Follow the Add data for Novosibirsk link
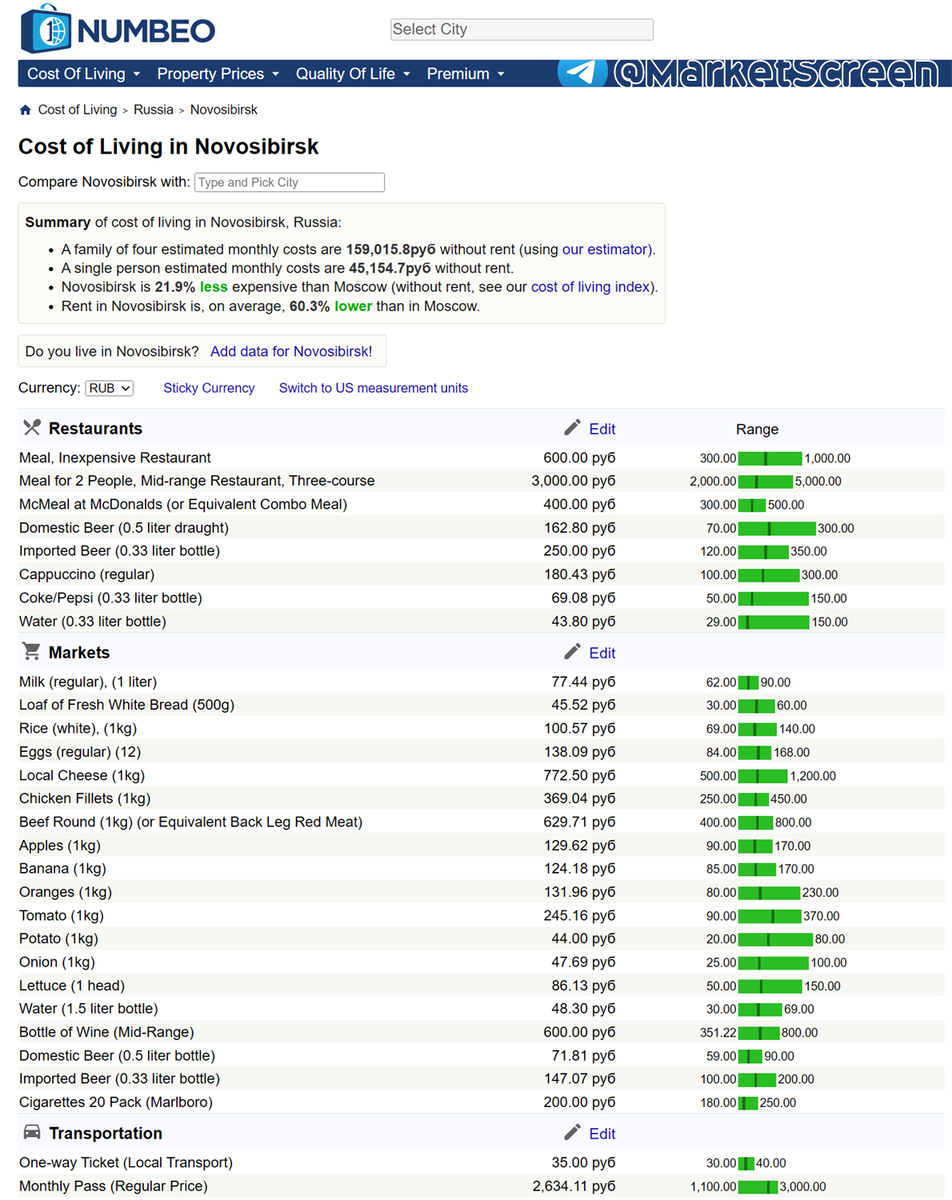Screen dimensions: 952x1200 (x=291, y=352)
